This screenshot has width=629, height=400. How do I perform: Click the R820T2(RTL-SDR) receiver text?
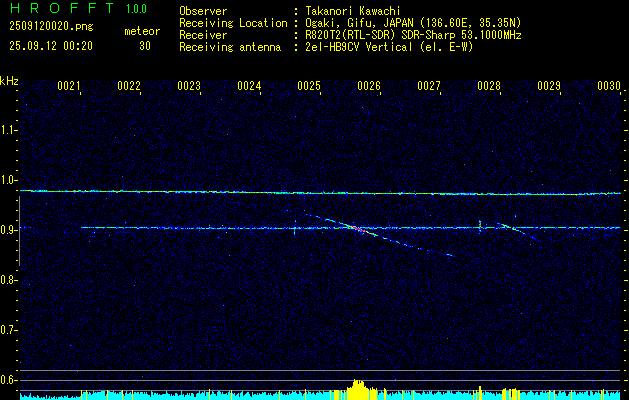413,35
